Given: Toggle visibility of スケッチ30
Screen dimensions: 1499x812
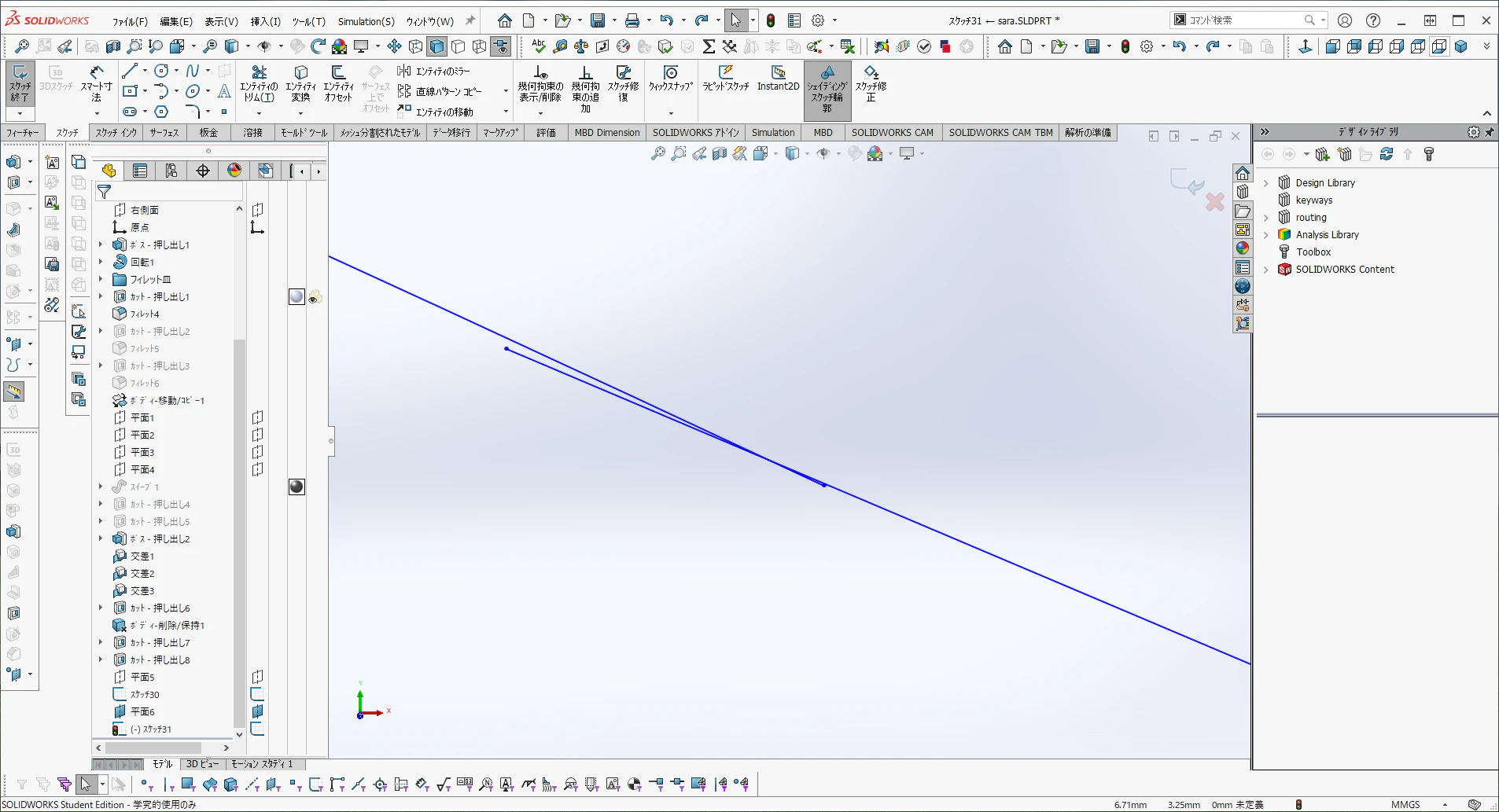Looking at the screenshot, I should [x=257, y=694].
